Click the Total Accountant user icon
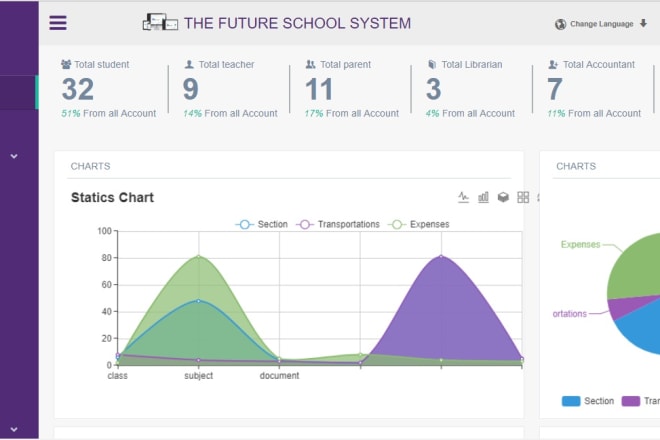 [x=553, y=64]
